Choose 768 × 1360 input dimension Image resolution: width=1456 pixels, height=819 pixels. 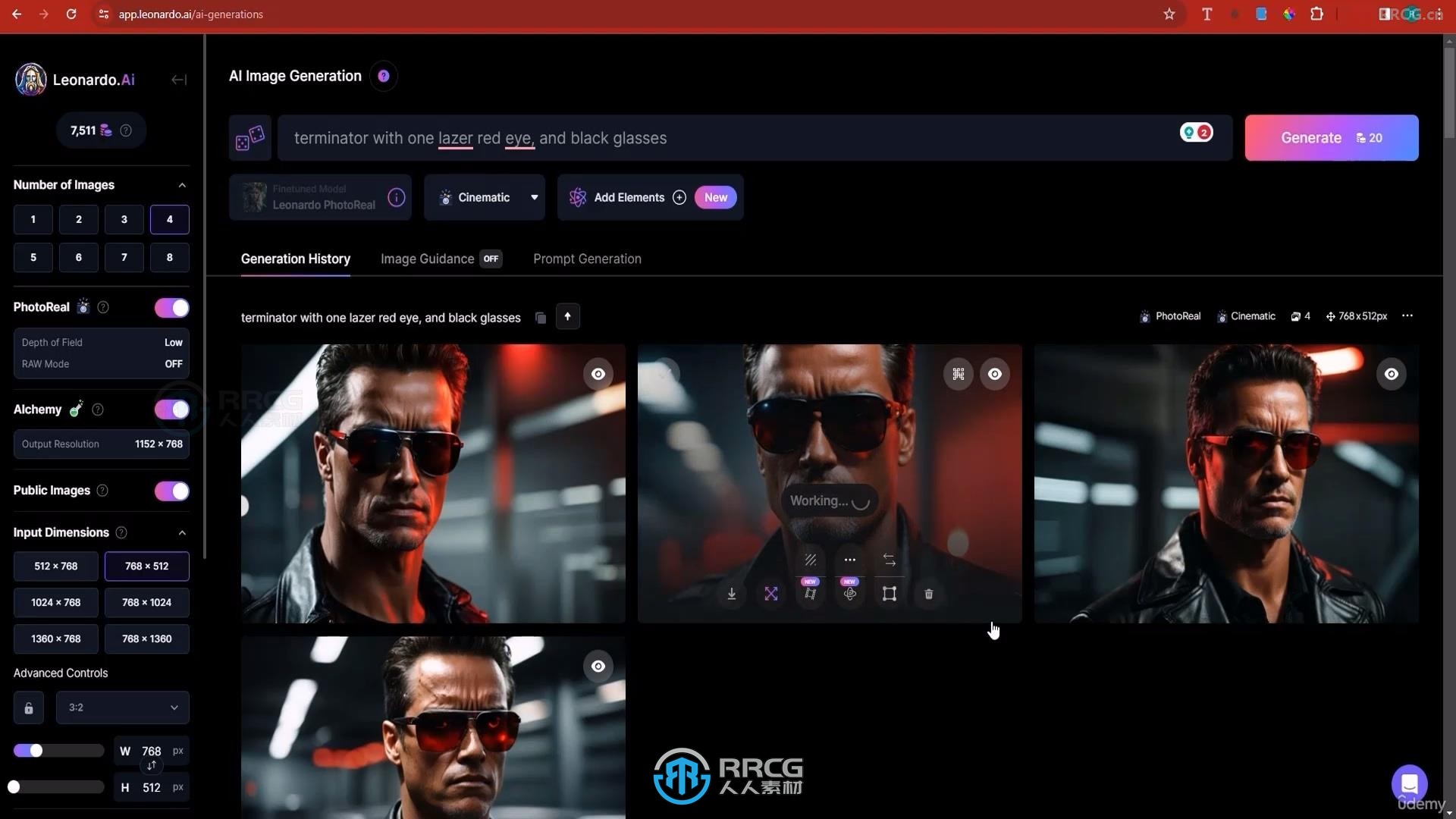pyautogui.click(x=147, y=639)
